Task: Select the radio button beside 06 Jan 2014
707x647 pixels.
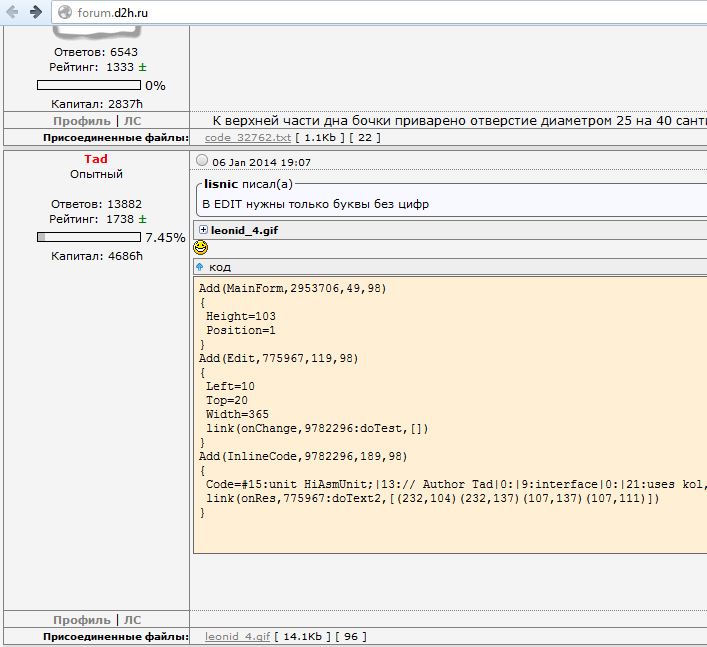Action: pos(203,161)
